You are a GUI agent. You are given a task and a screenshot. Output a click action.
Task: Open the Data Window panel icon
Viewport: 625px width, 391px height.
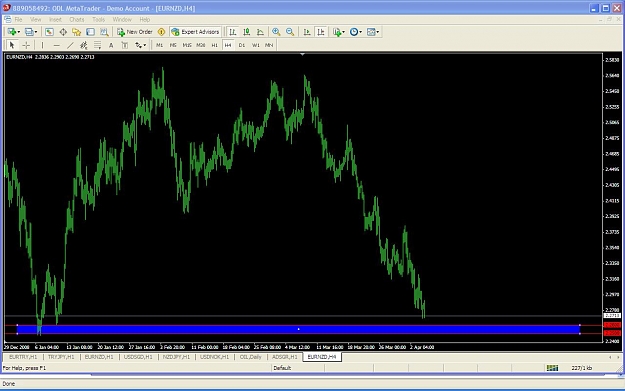[x=63, y=32]
